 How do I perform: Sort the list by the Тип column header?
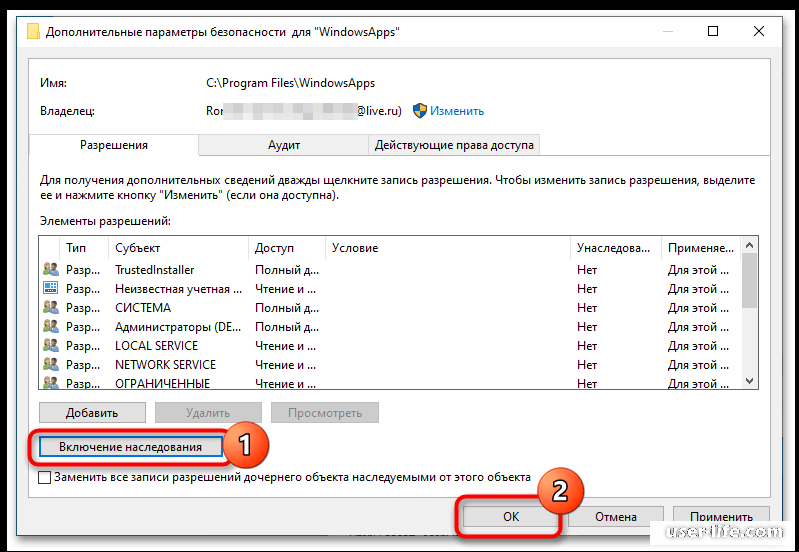coord(84,248)
